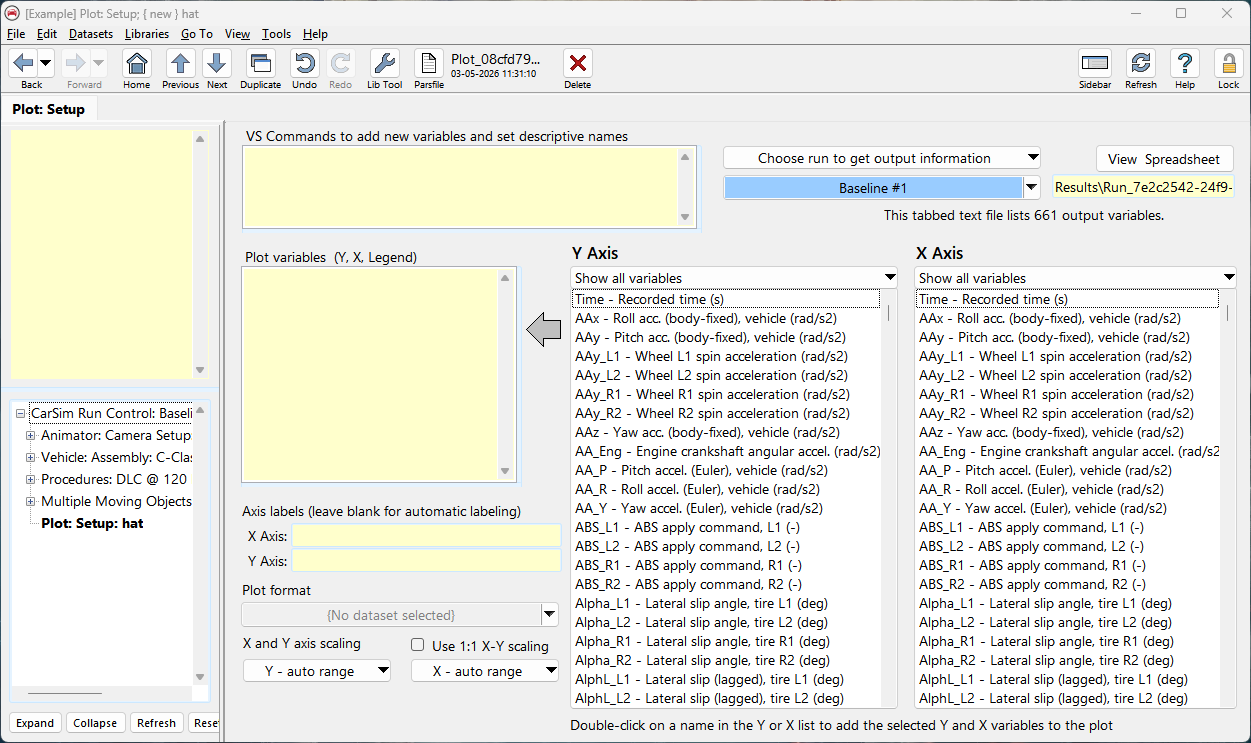
Task: Click the X Axis label input field
Action: tap(426, 536)
